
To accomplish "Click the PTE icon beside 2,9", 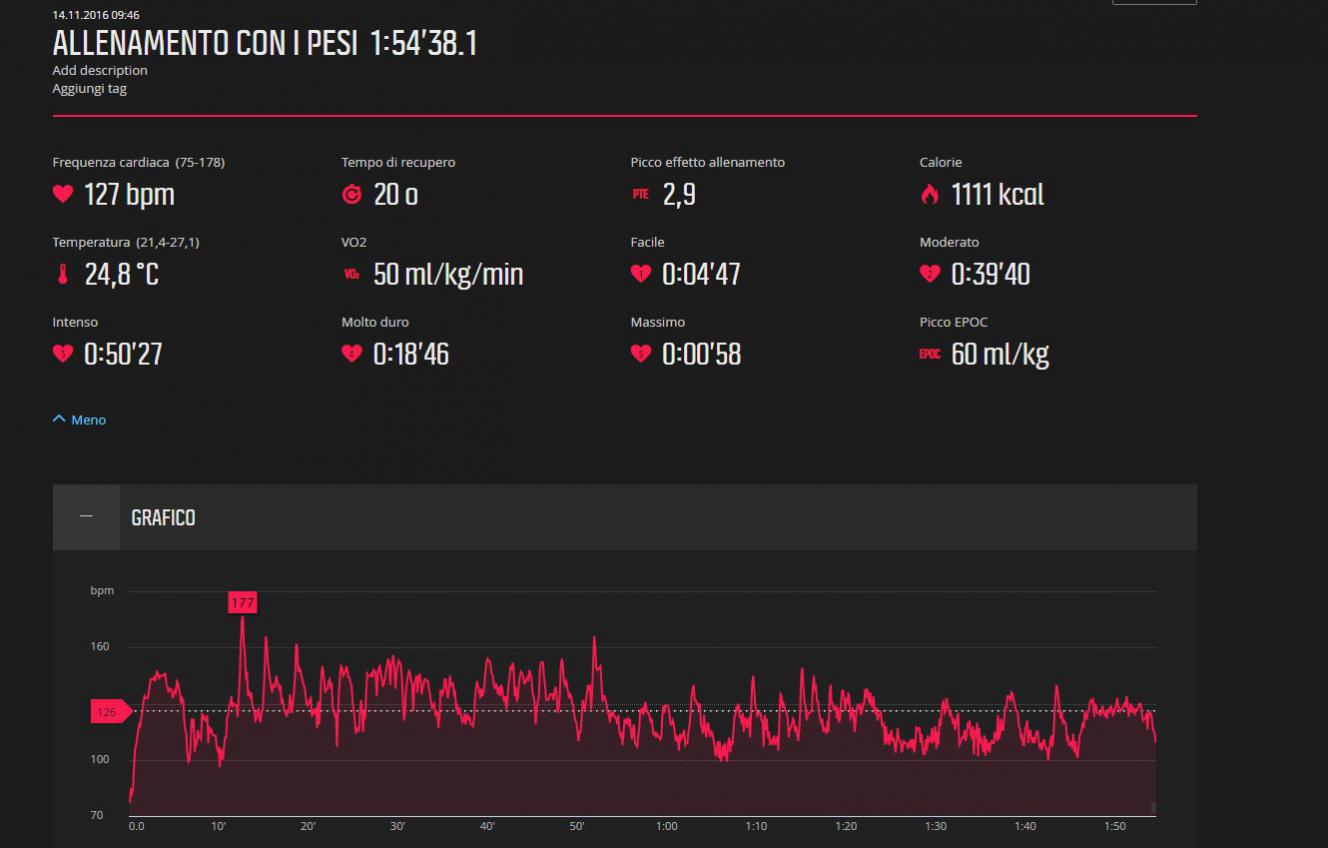I will tap(640, 194).
